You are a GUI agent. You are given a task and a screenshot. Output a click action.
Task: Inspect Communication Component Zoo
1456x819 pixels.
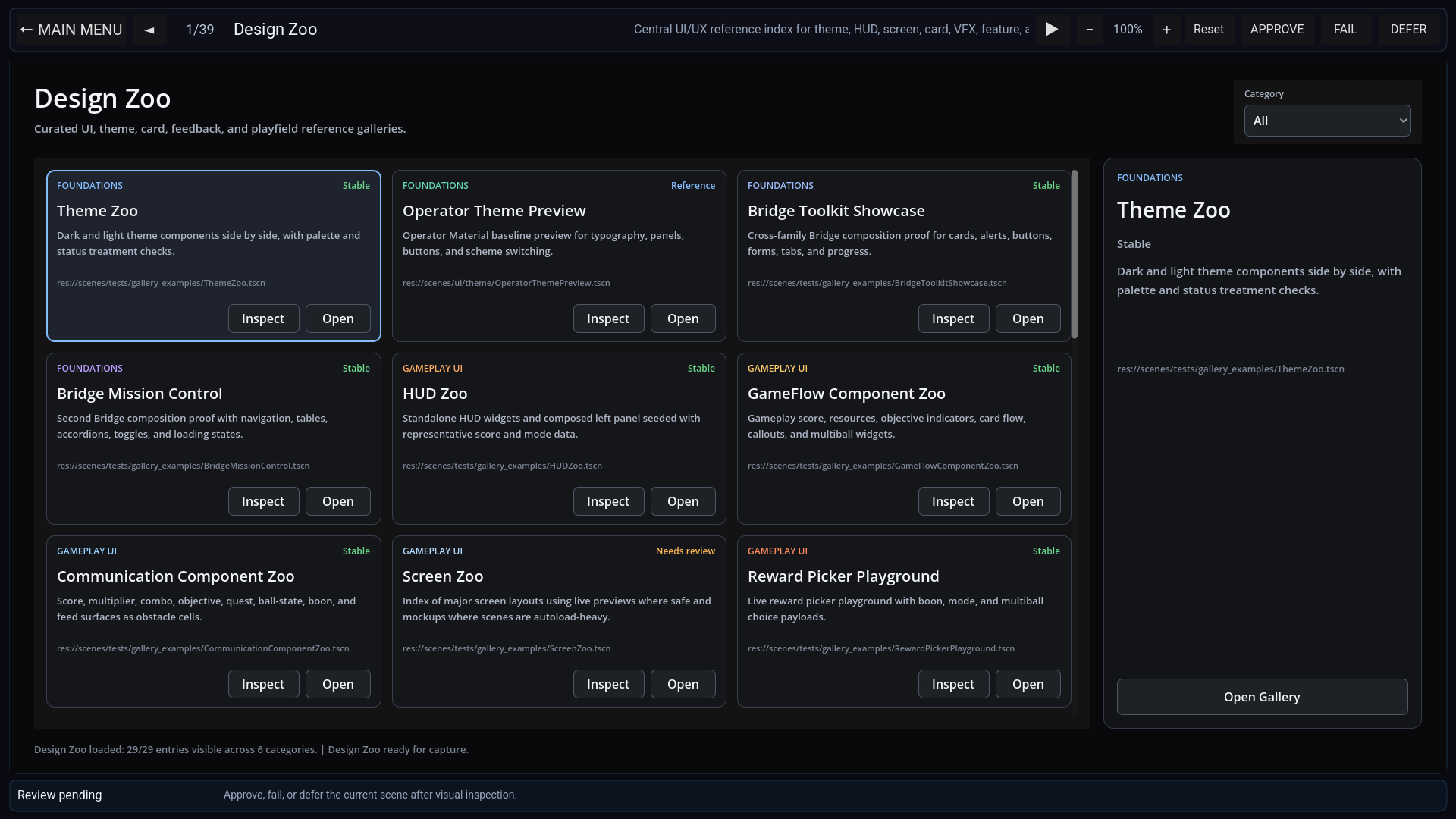(263, 684)
